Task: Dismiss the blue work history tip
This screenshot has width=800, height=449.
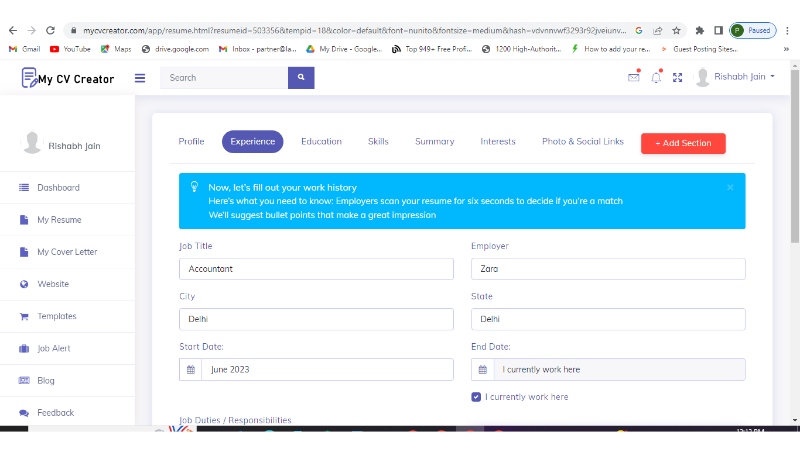Action: click(x=730, y=187)
